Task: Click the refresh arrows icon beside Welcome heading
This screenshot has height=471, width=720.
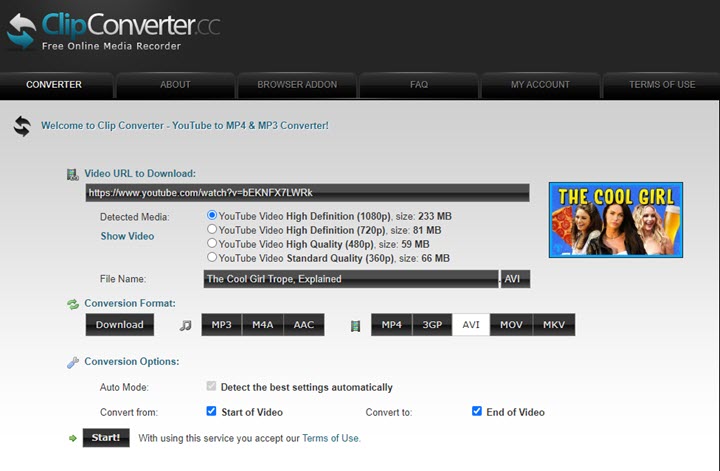Action: [22, 126]
